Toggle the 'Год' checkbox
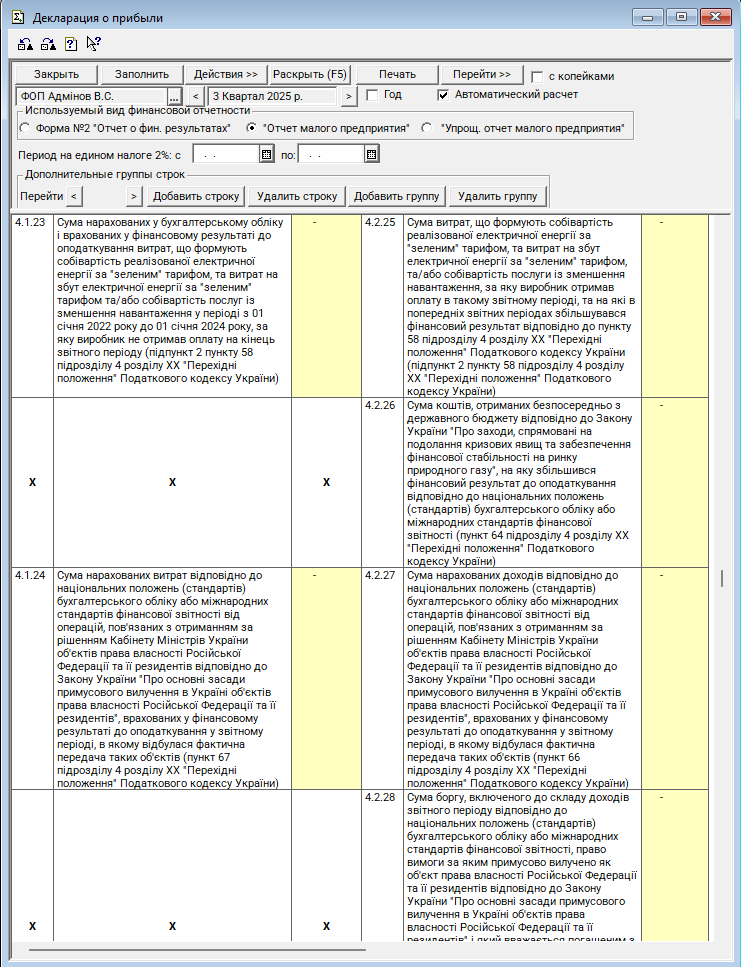 pyautogui.click(x=372, y=95)
